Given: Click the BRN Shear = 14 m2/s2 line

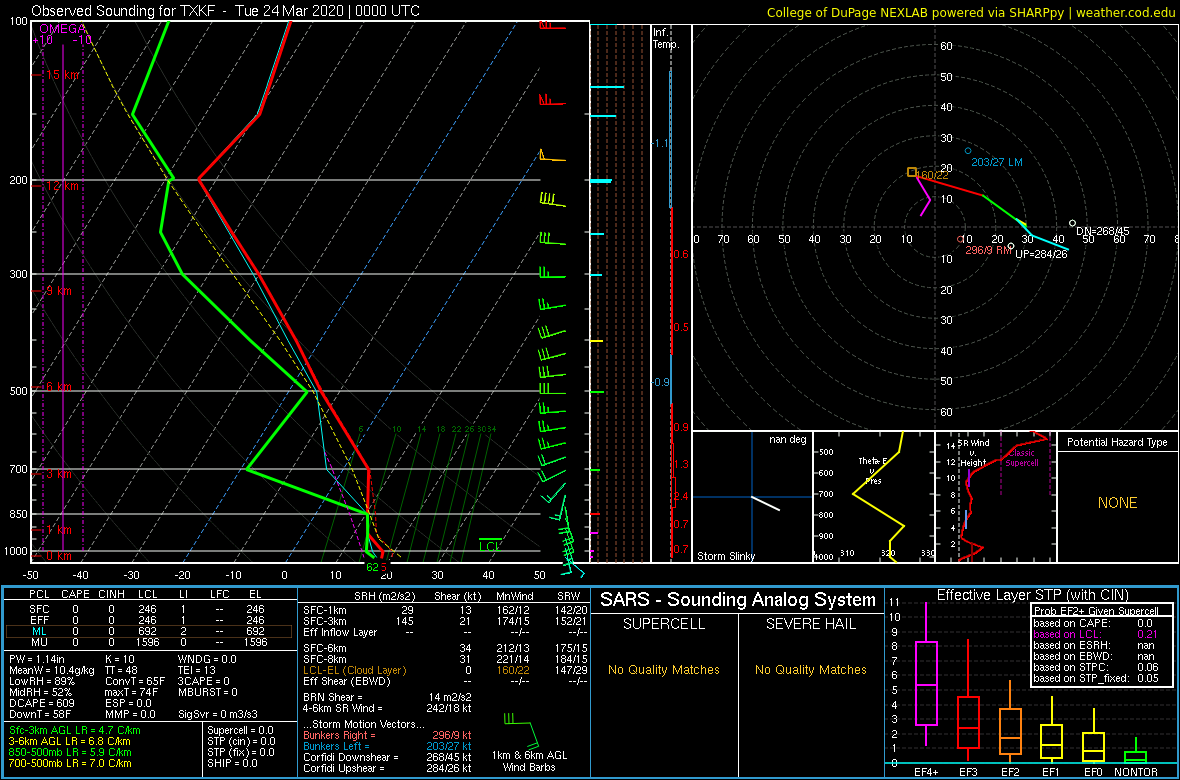Looking at the screenshot, I should [x=388, y=698].
